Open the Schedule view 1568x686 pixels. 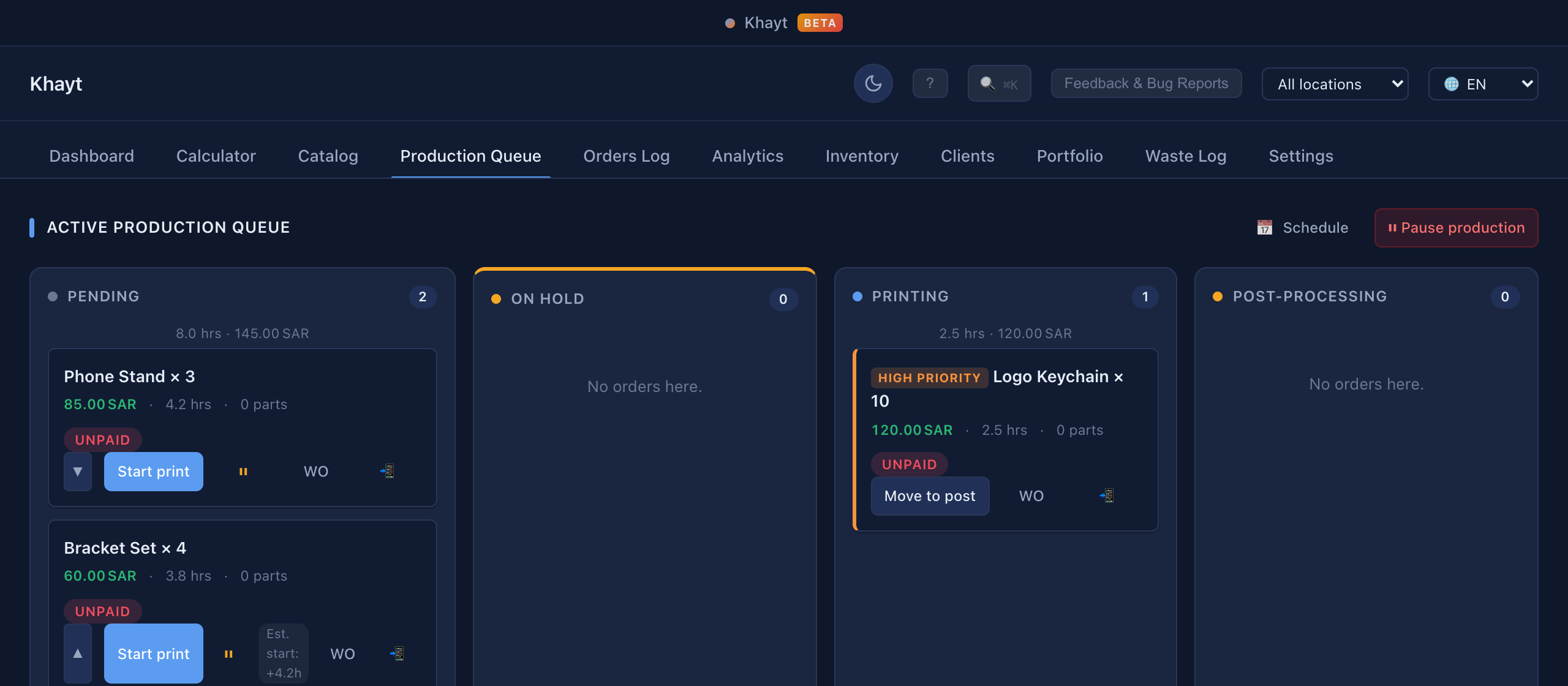pyautogui.click(x=1302, y=228)
